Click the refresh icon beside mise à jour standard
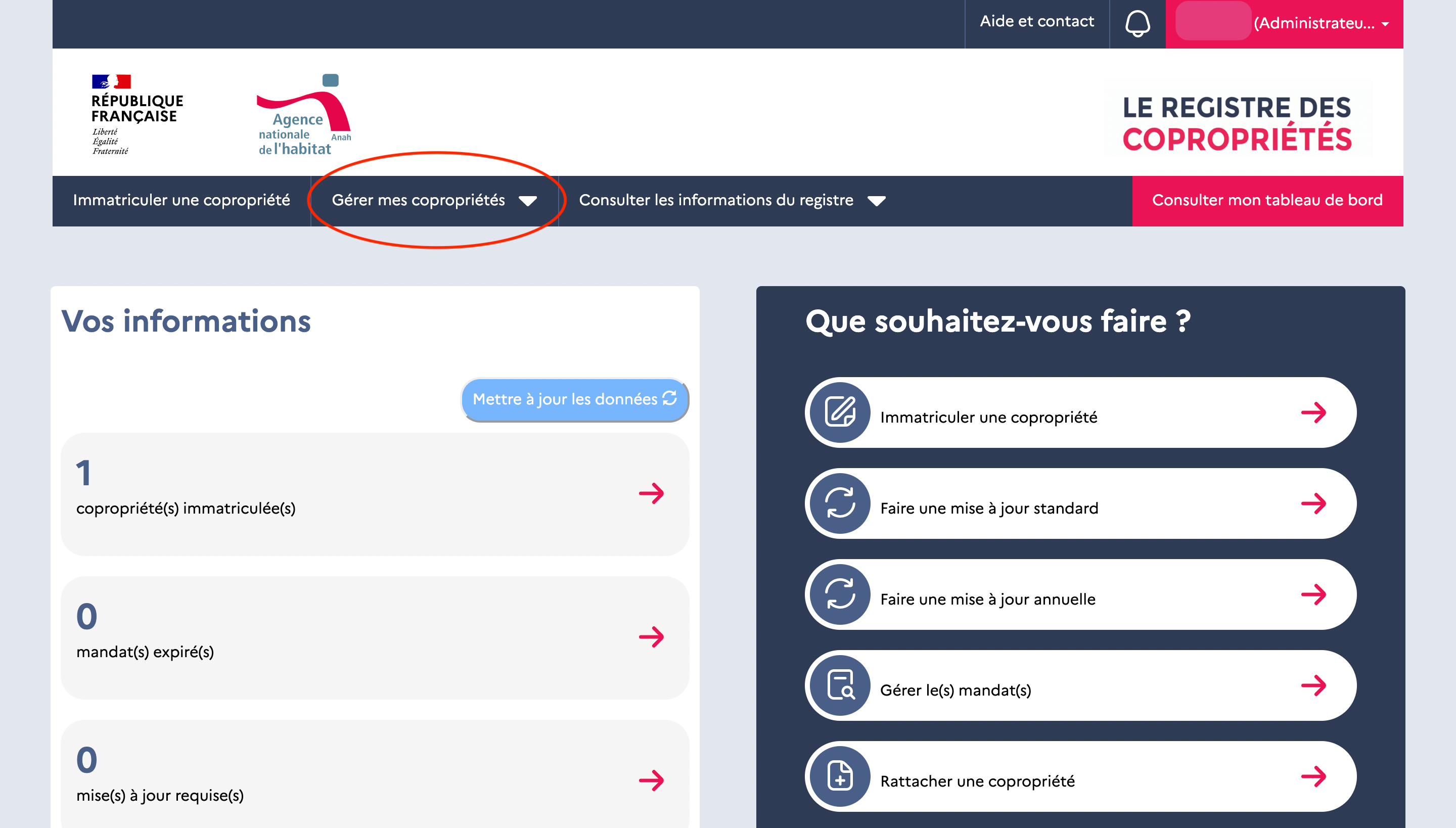 pyautogui.click(x=840, y=503)
